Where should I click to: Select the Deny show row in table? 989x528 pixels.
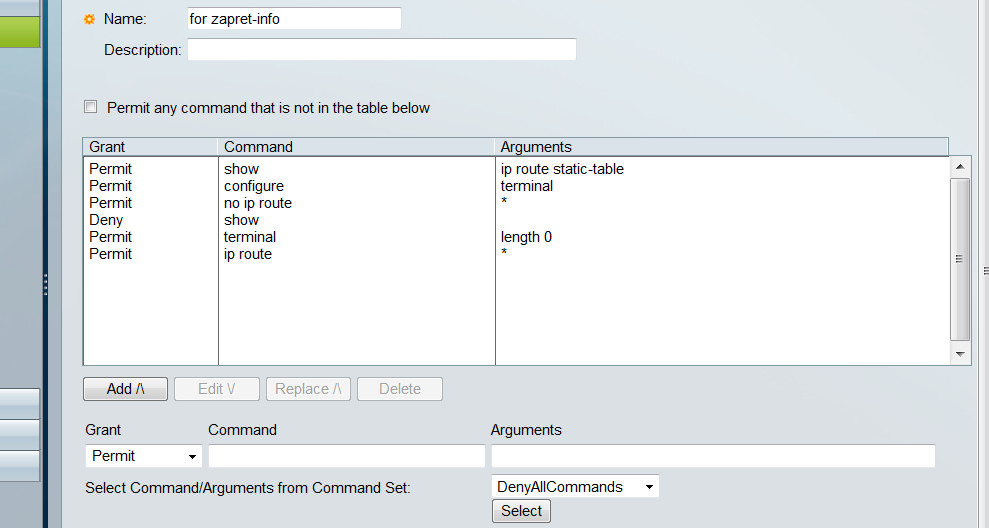pyautogui.click(x=516, y=220)
